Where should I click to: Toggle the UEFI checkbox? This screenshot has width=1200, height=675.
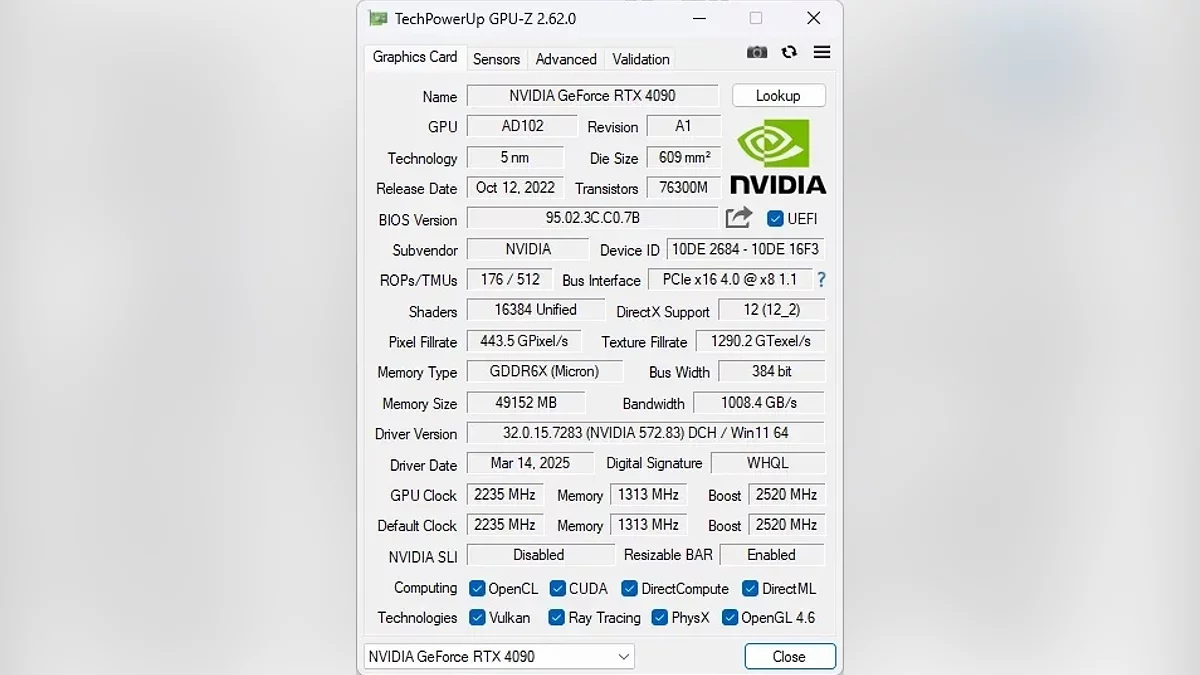774,218
